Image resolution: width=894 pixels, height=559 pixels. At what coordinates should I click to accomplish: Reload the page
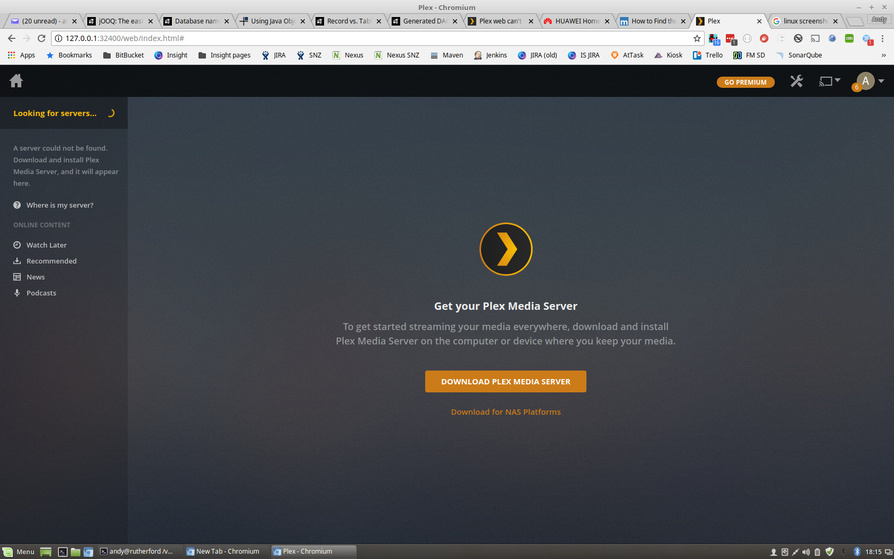41,38
